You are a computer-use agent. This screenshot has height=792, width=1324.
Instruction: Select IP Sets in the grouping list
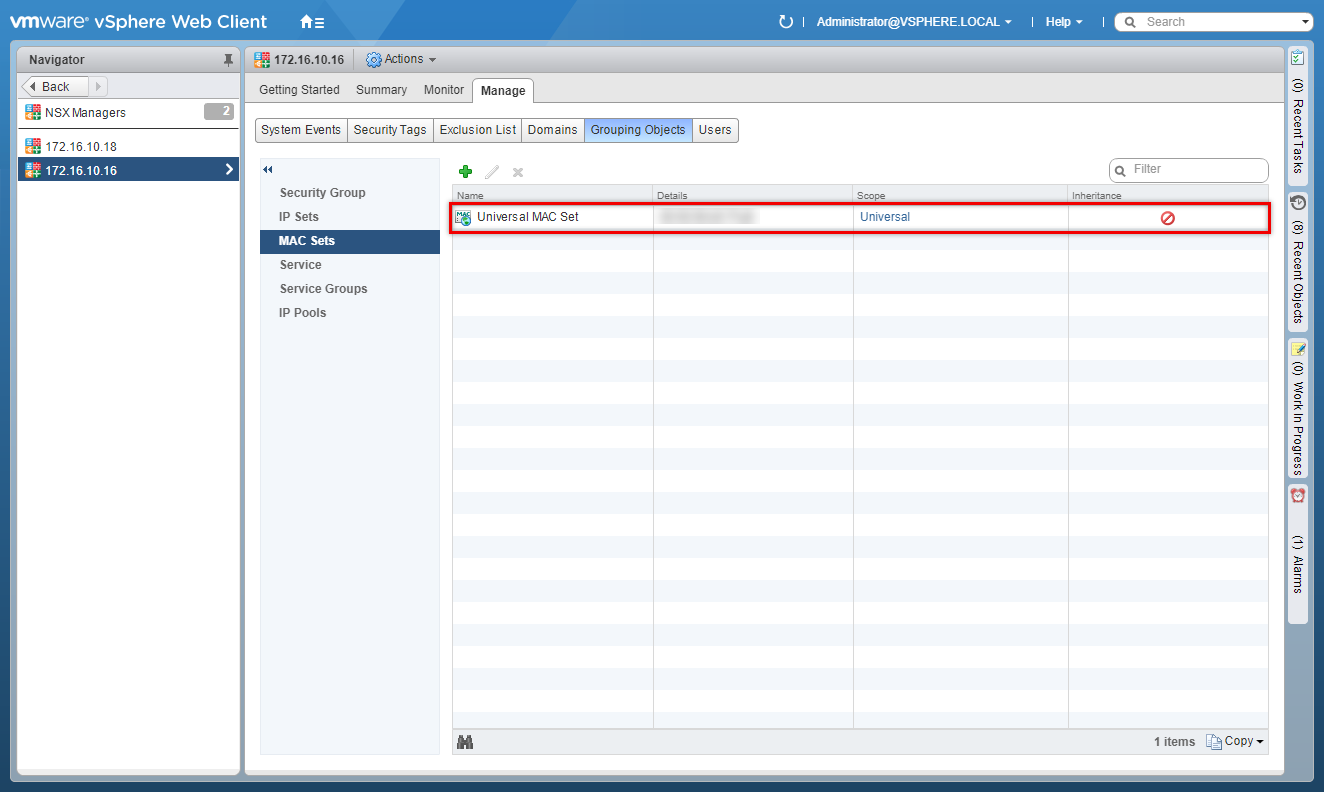coord(299,217)
